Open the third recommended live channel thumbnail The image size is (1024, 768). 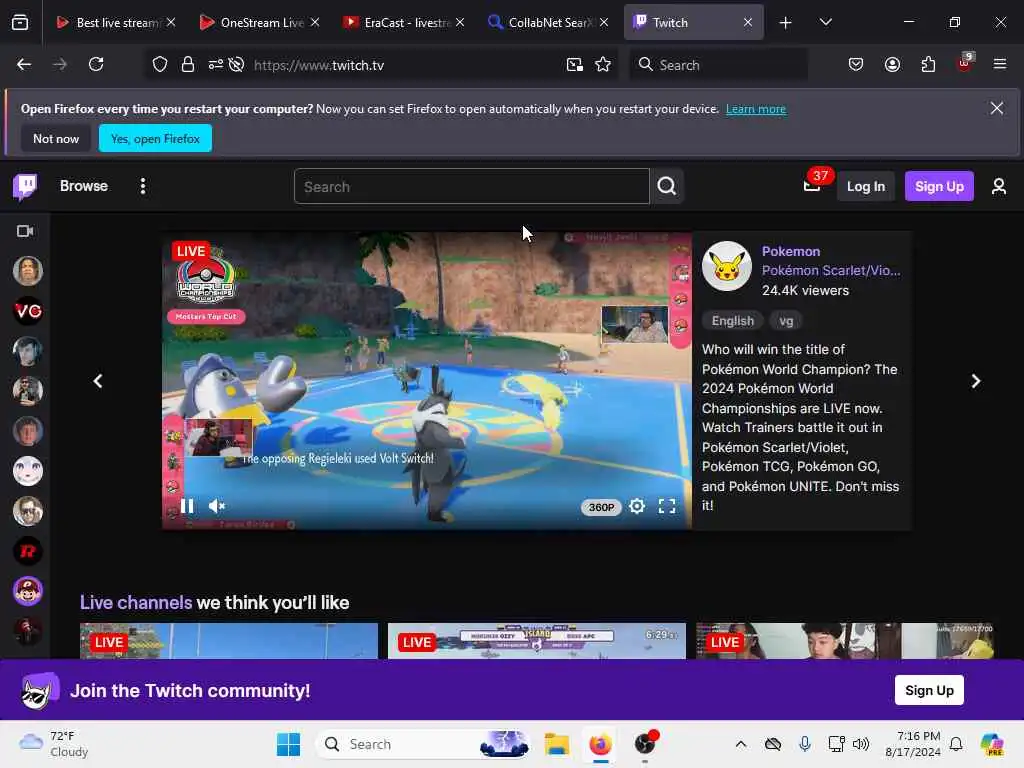point(845,641)
